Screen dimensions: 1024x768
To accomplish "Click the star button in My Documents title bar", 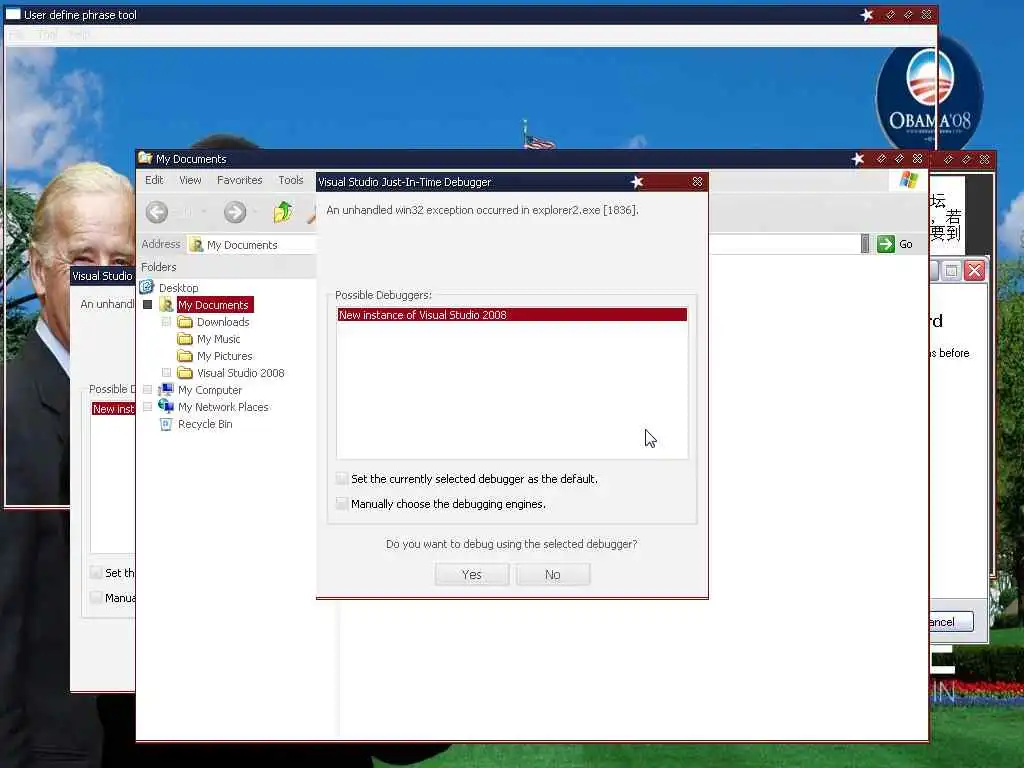I will tap(858, 159).
